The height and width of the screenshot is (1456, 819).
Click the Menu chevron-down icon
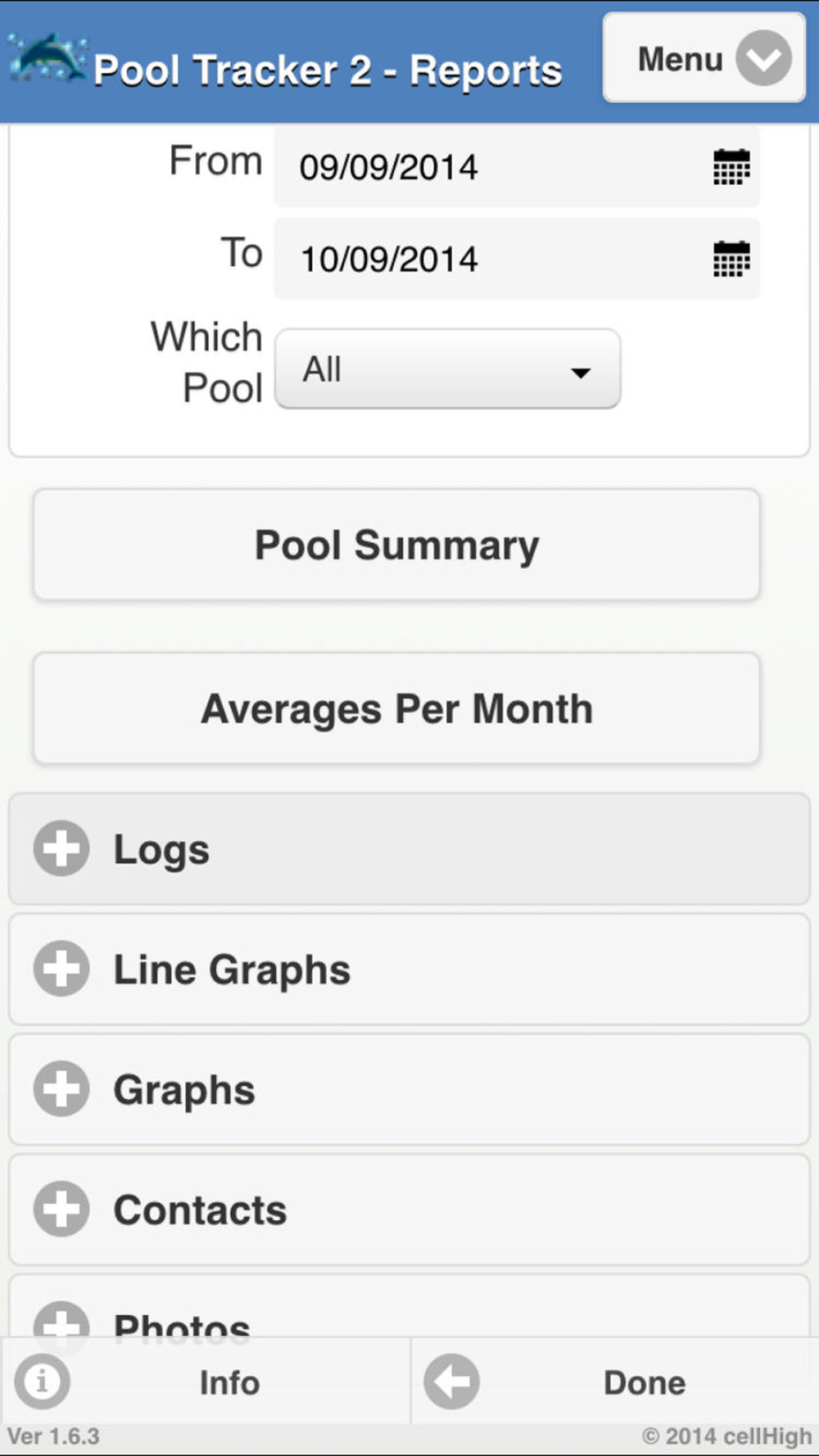(763, 58)
